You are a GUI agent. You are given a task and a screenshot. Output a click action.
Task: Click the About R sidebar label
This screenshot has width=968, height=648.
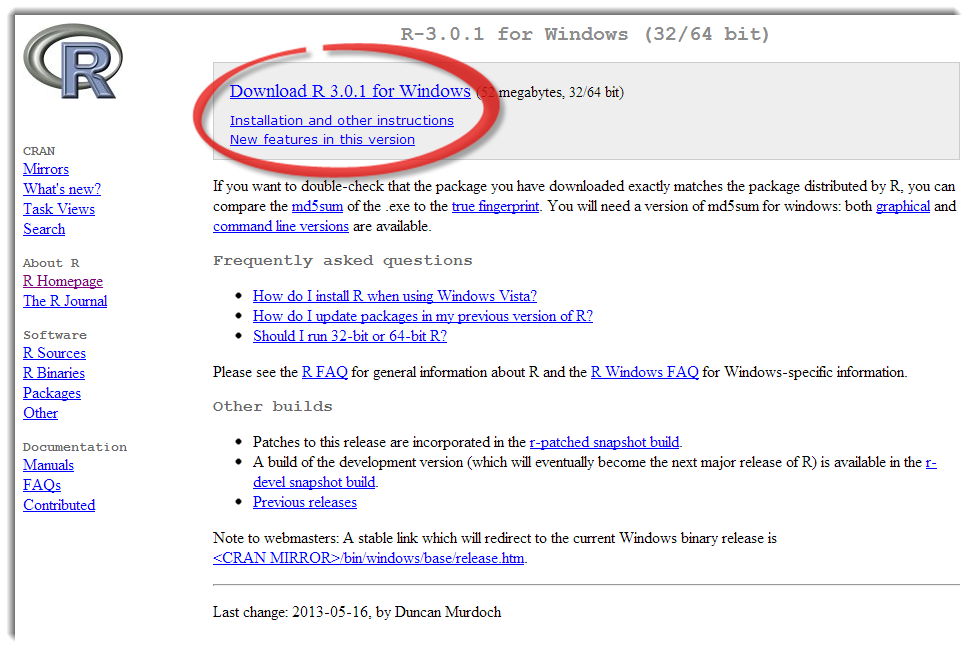pos(51,263)
